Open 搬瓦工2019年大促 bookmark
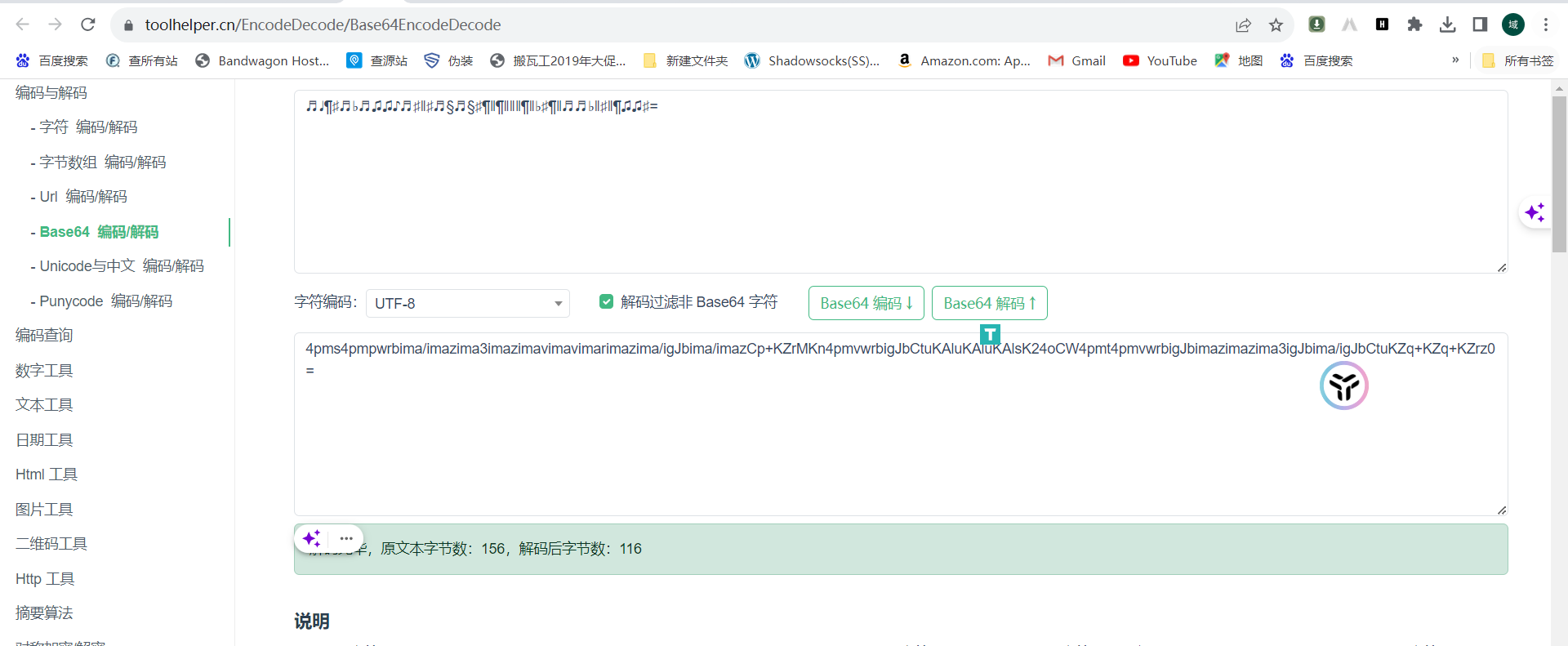This screenshot has width=1568, height=646. click(x=558, y=60)
